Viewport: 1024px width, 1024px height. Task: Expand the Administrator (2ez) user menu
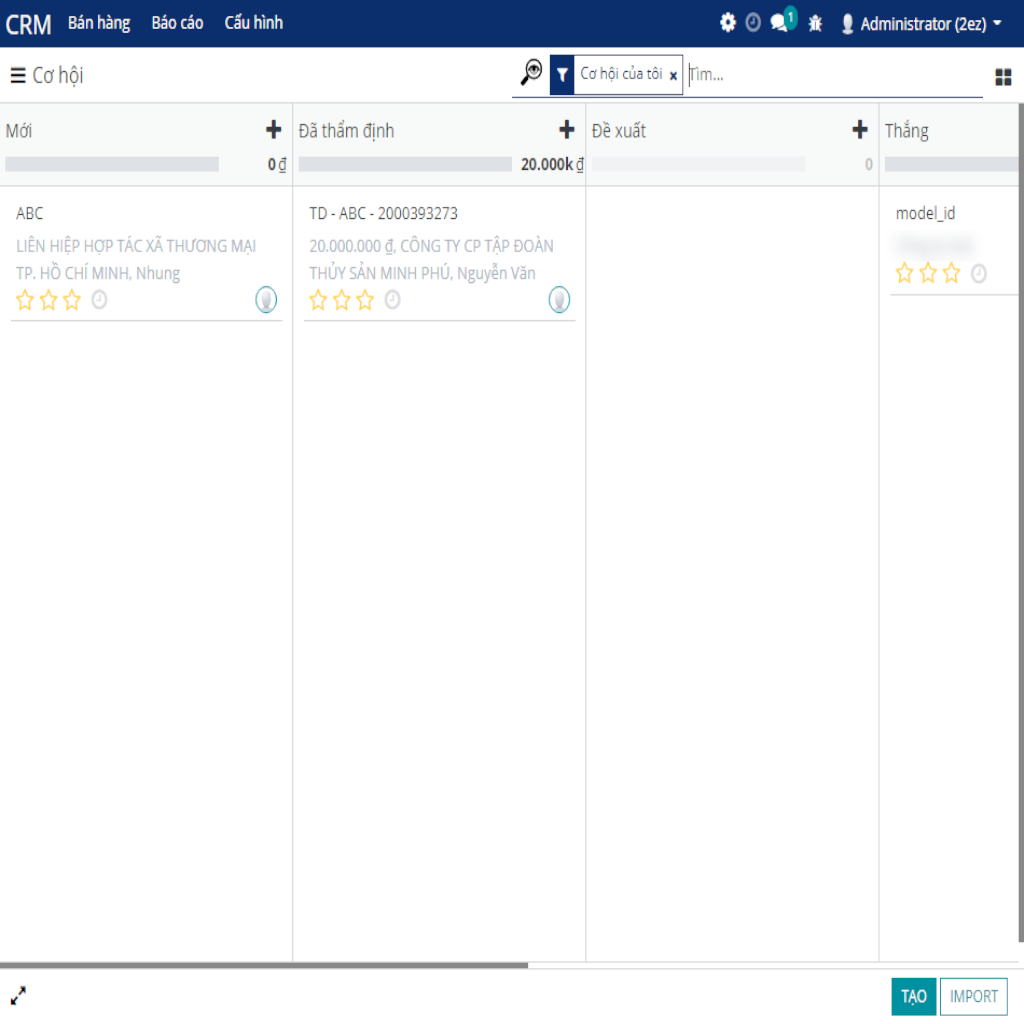coord(921,23)
